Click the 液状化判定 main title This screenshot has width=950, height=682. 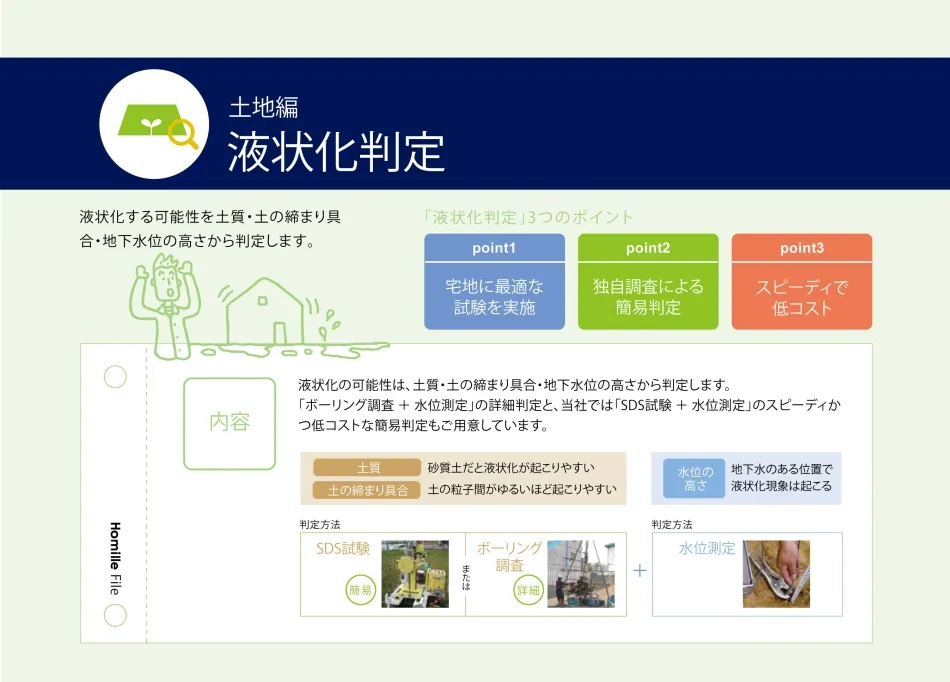[x=336, y=151]
